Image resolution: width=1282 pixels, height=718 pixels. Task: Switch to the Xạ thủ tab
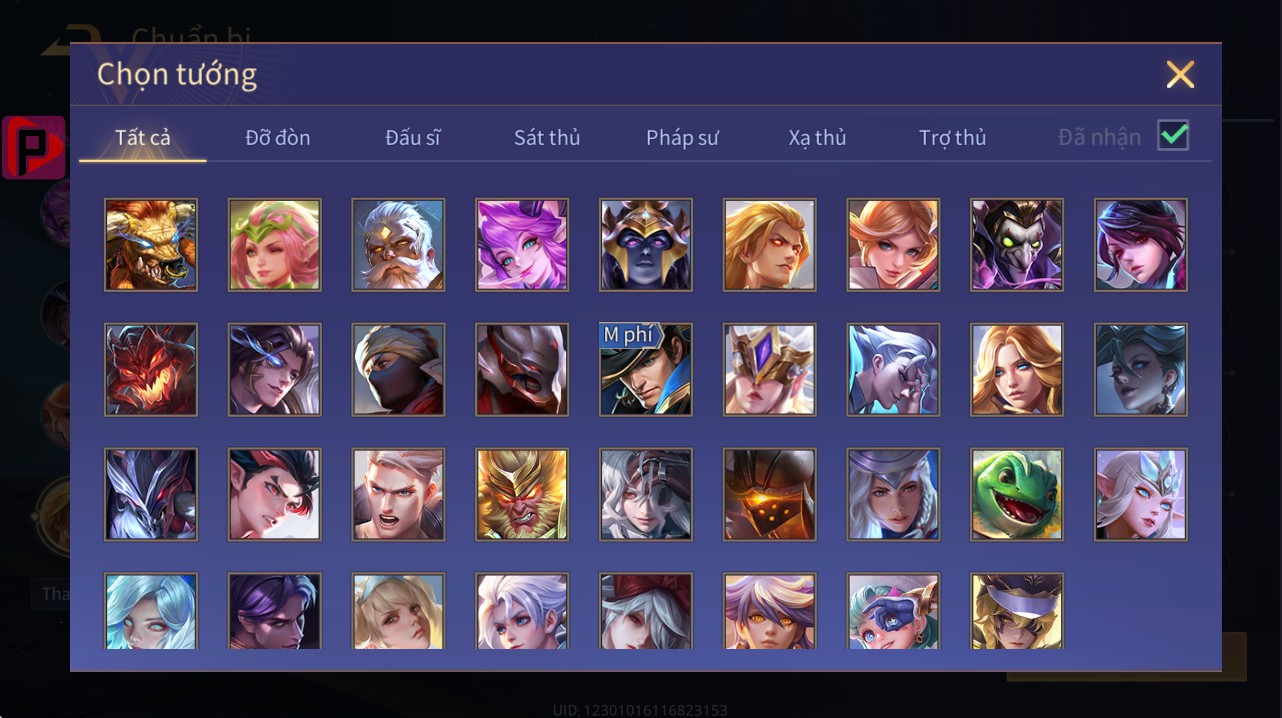point(817,138)
